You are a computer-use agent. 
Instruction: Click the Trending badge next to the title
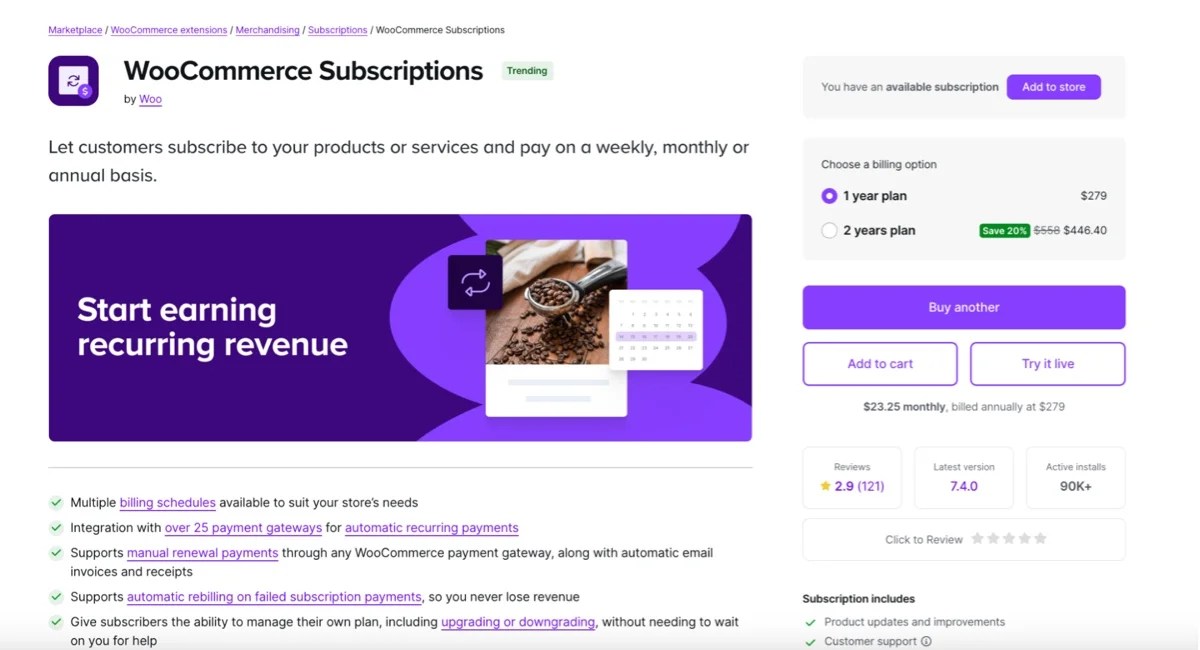(x=527, y=70)
